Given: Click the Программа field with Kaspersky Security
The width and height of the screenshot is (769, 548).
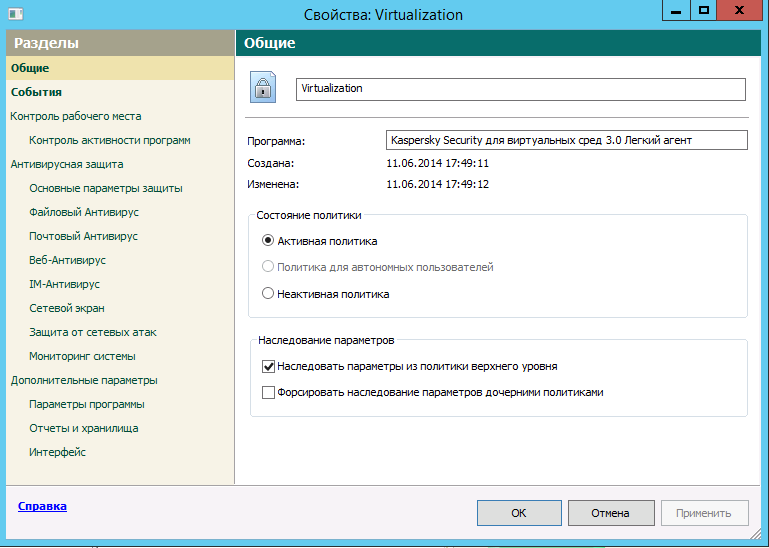Looking at the screenshot, I should 567,140.
